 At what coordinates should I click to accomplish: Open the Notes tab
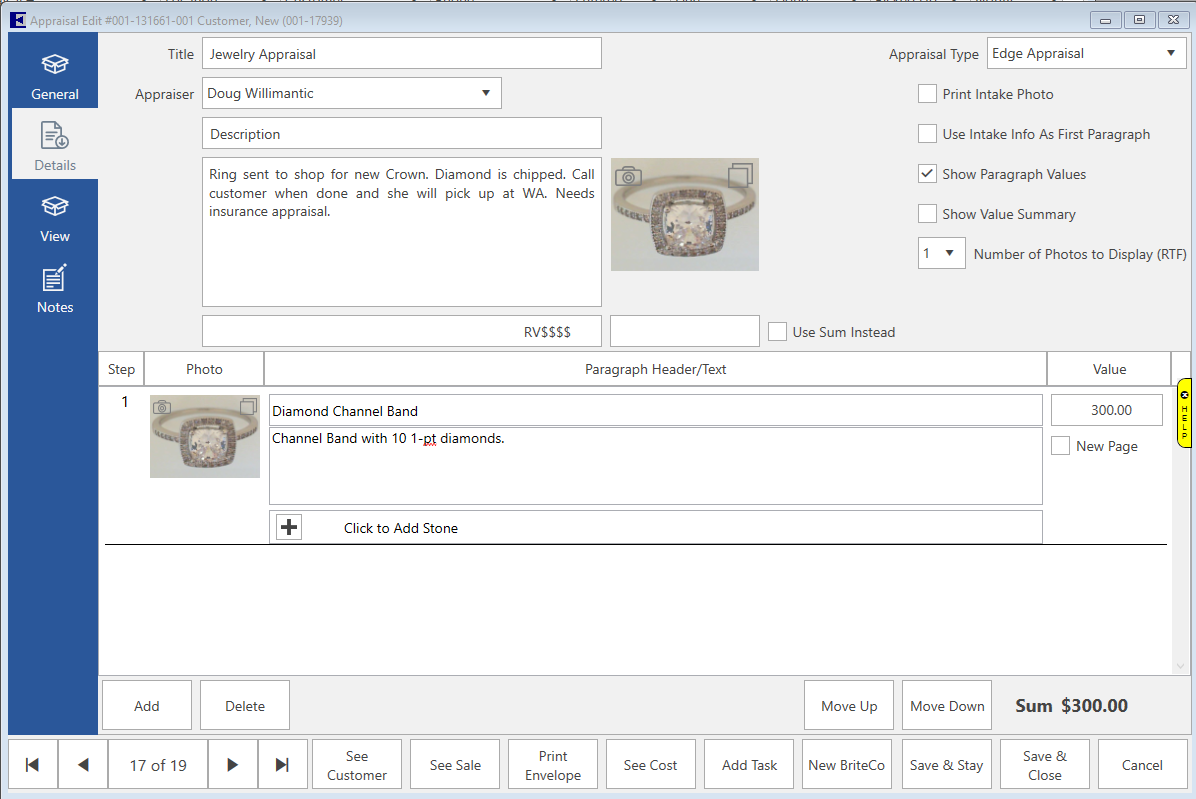[x=55, y=291]
